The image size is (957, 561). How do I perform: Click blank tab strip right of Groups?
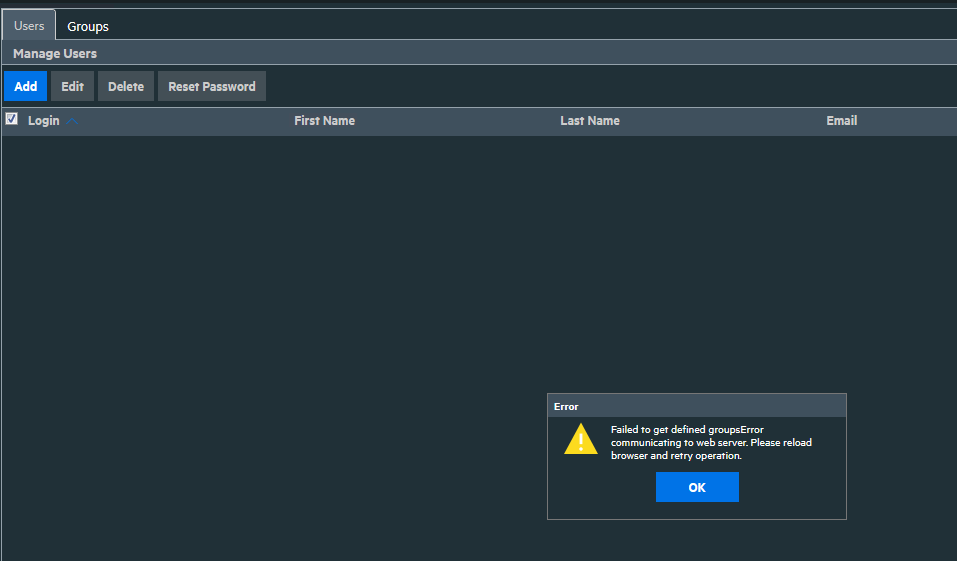(500, 26)
